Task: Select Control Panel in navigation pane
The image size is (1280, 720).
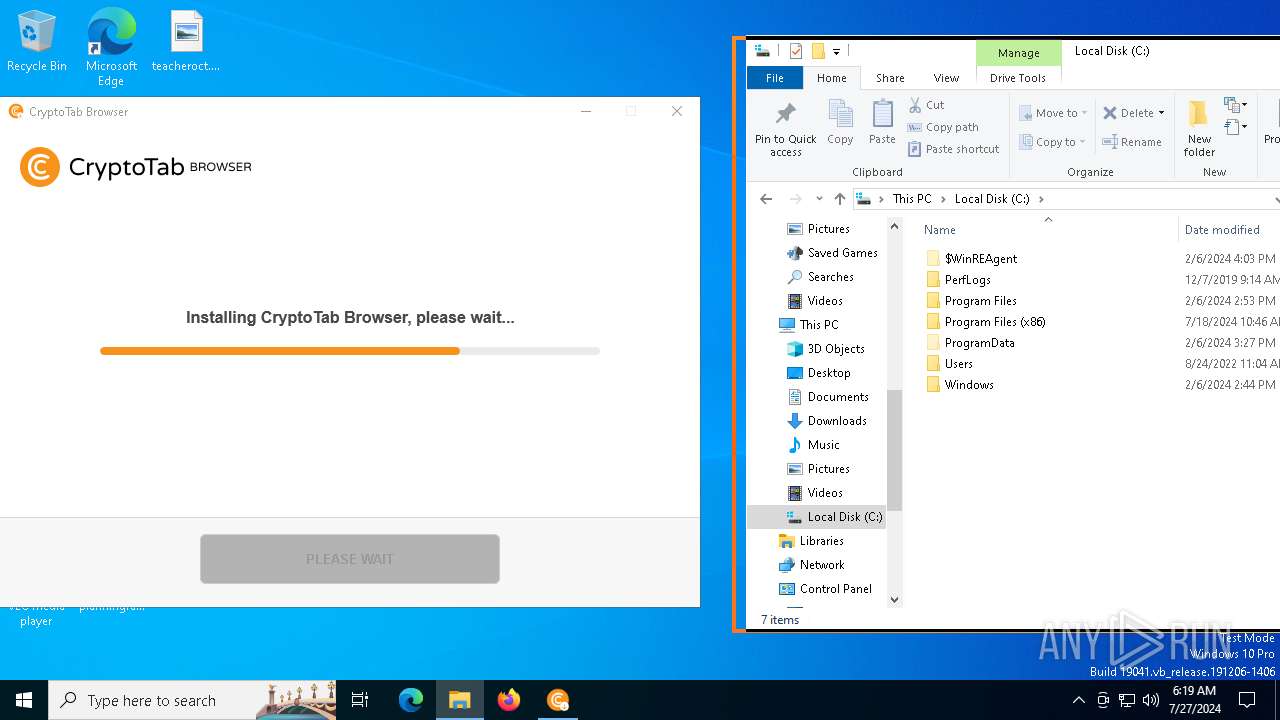Action: tap(835, 589)
